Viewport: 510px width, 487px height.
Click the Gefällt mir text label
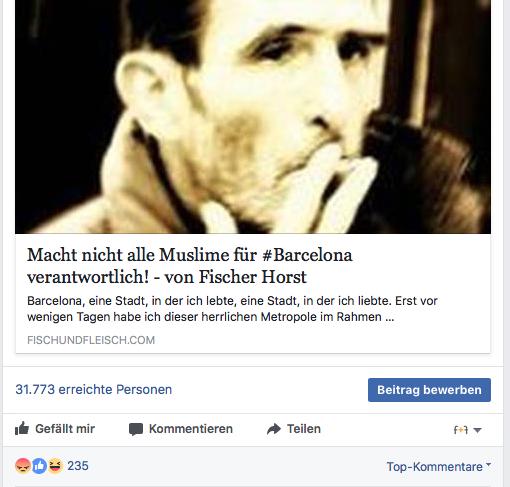65,429
